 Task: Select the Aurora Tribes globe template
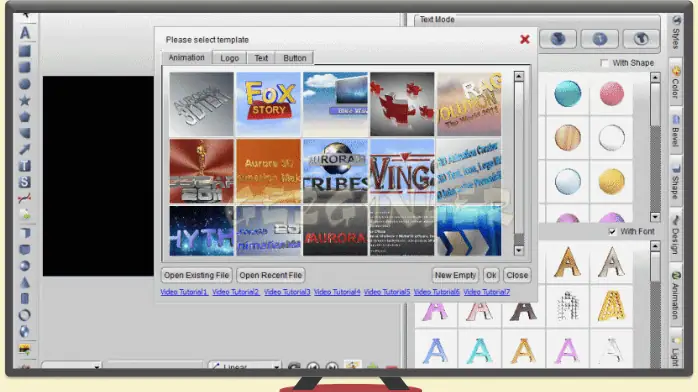point(335,171)
